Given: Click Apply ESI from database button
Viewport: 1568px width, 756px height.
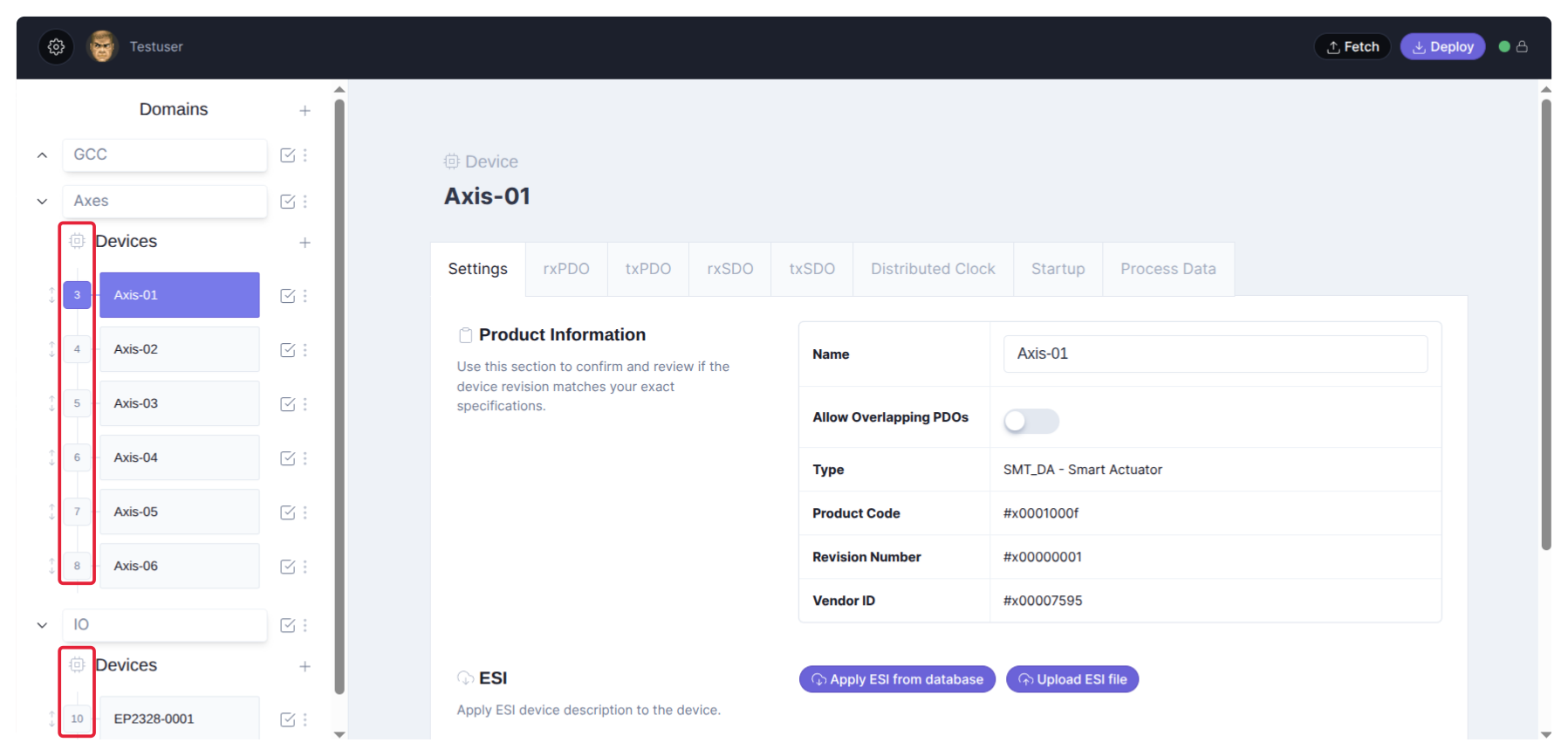Looking at the screenshot, I should (x=897, y=679).
